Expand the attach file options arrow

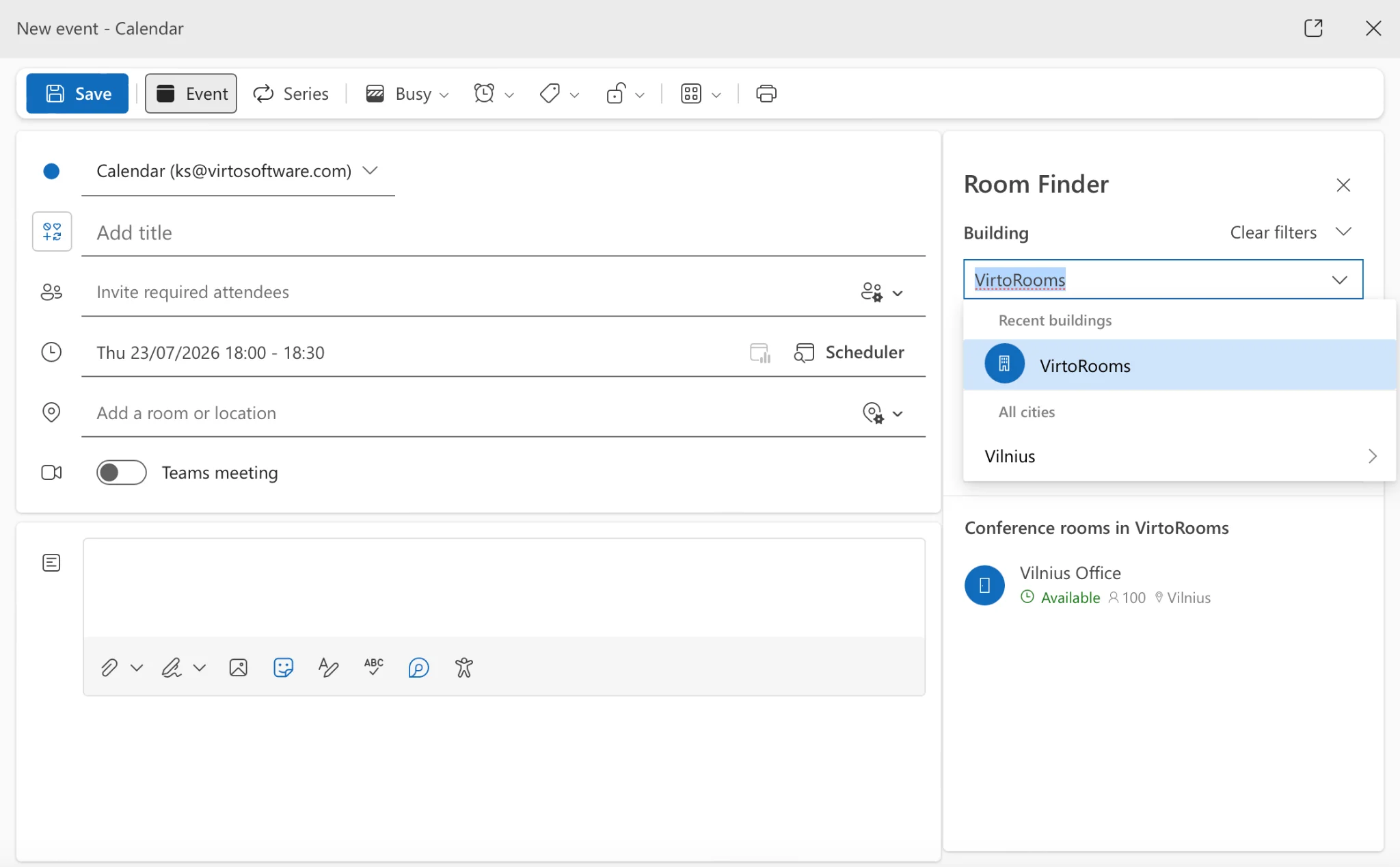(137, 667)
